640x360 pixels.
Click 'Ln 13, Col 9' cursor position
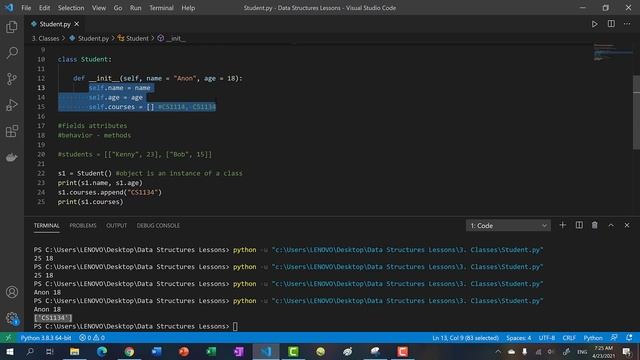(x=465, y=338)
